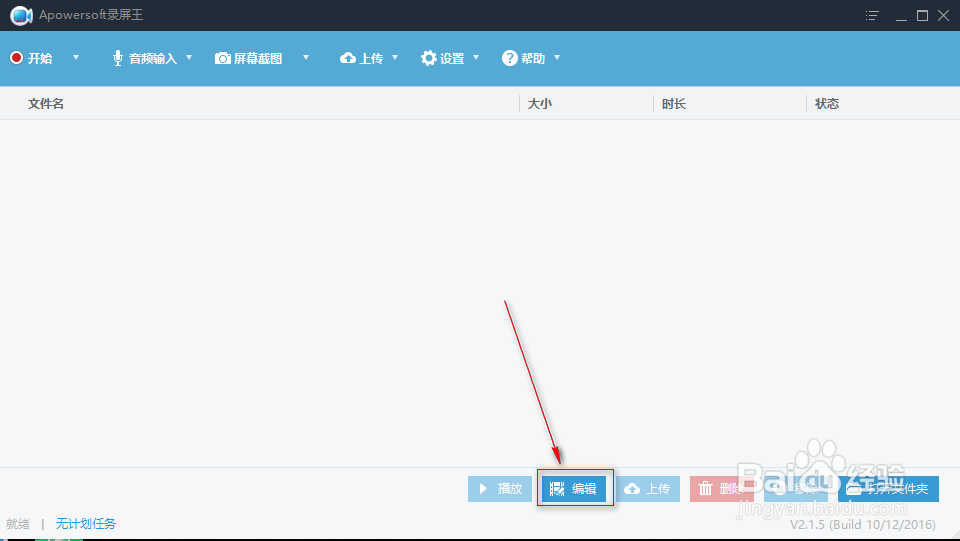Maximize the Apowersoft window
The height and width of the screenshot is (541, 960).
922,15
